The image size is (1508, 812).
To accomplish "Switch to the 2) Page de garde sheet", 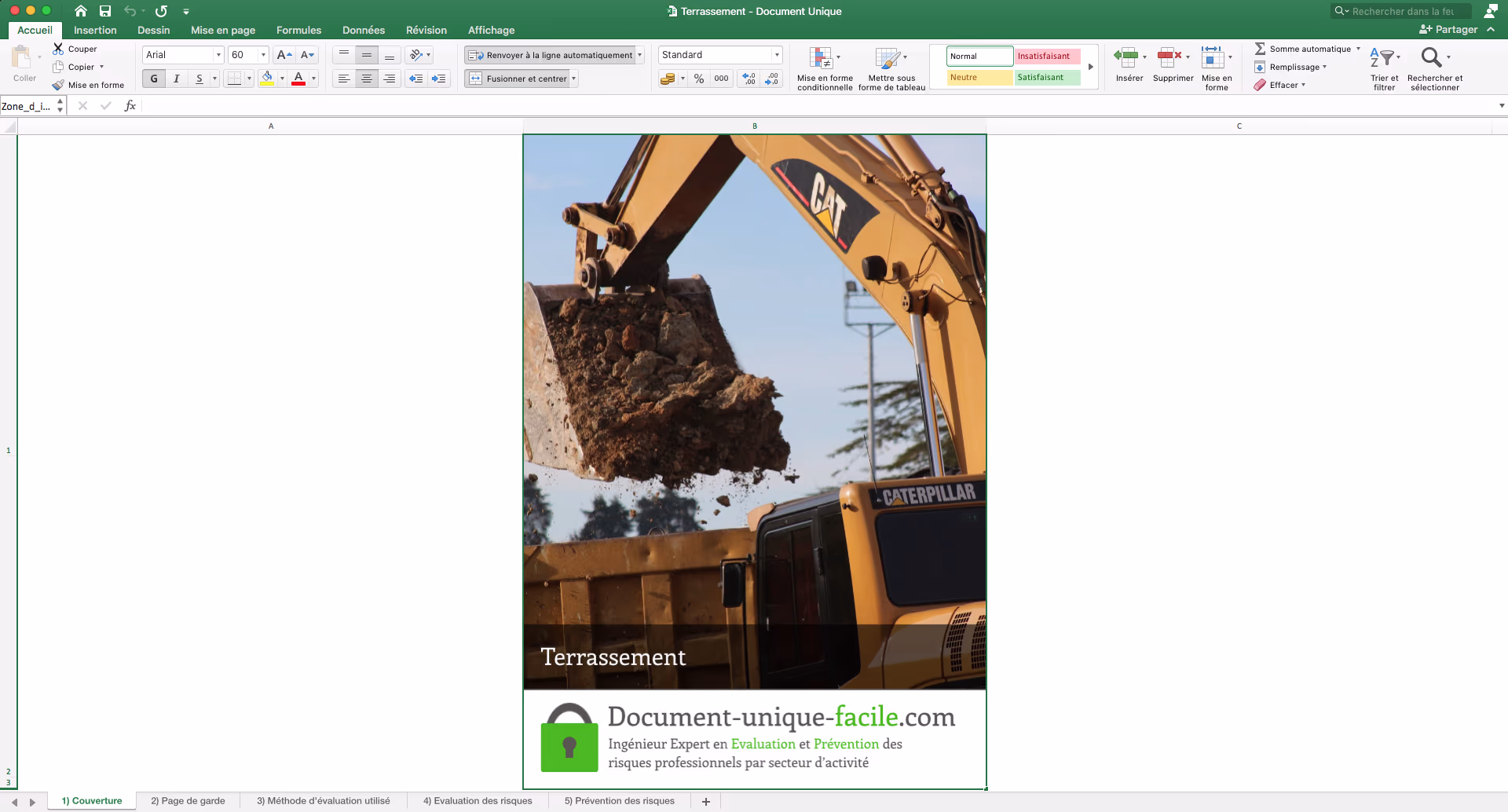I will tap(188, 801).
